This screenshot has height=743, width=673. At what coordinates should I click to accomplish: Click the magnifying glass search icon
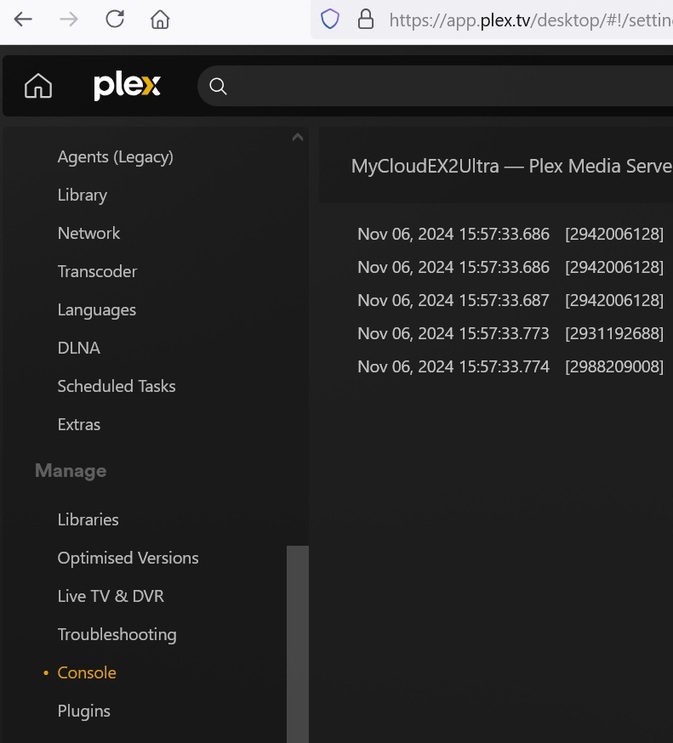[218, 87]
